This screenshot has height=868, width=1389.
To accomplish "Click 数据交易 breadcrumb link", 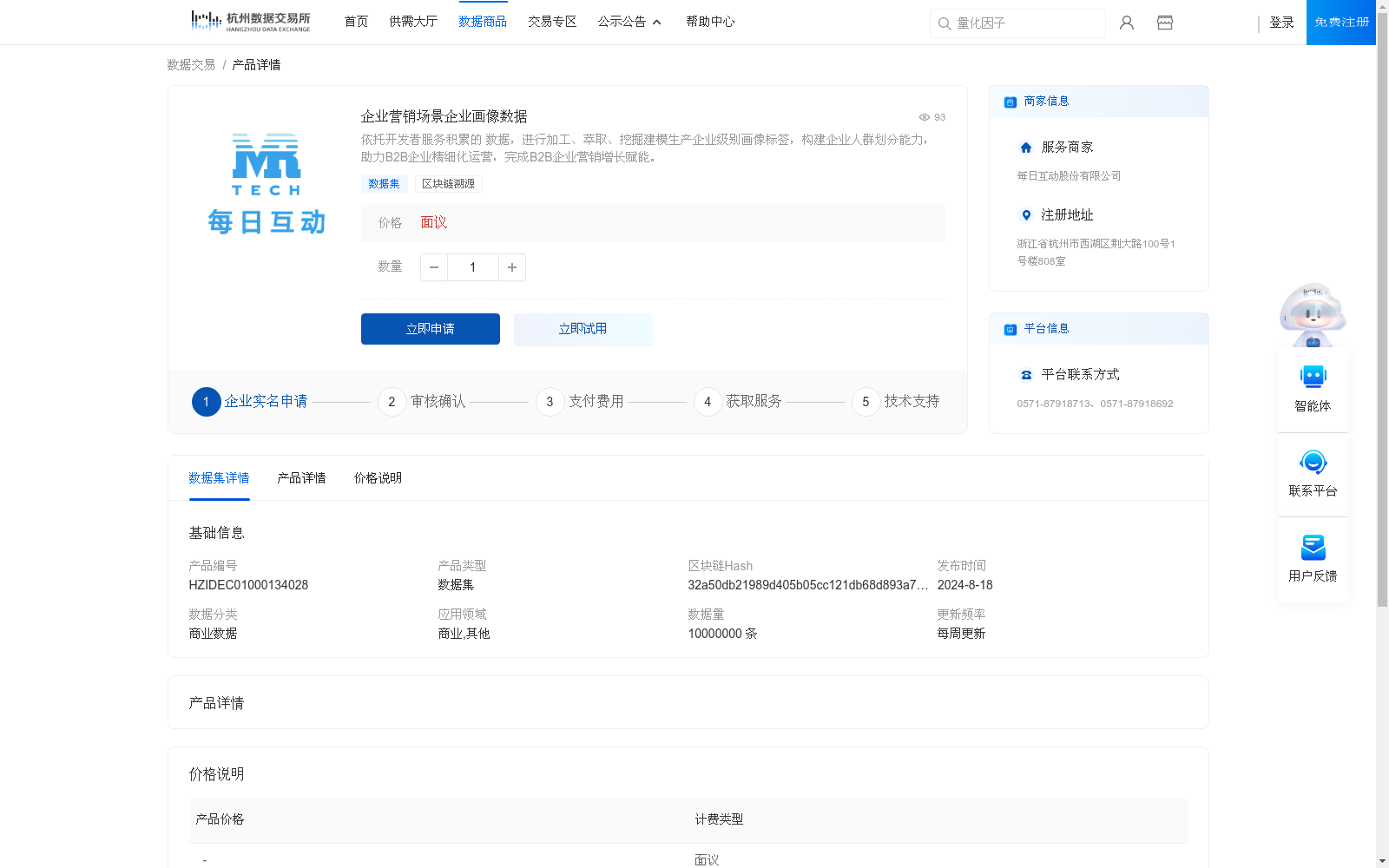I will [x=191, y=65].
